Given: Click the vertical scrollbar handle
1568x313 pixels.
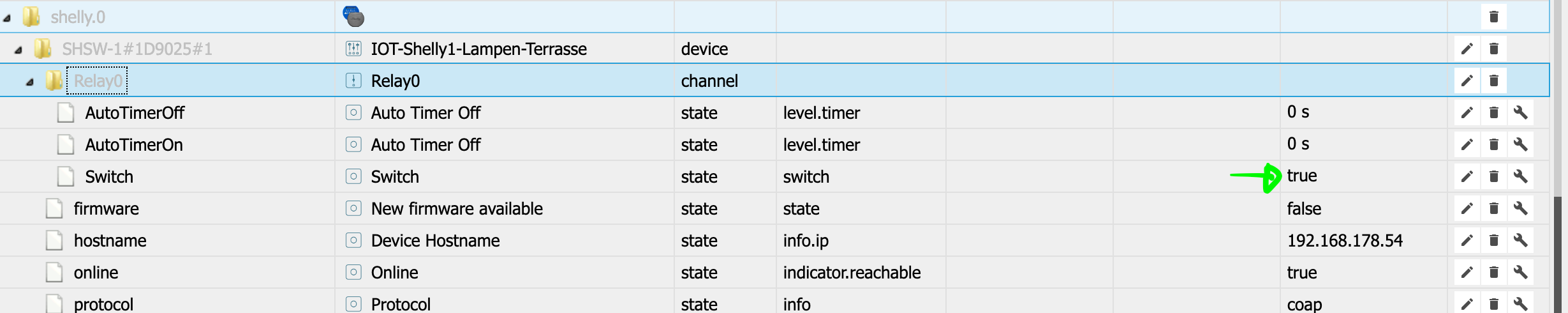Looking at the screenshot, I should 1557,256.
